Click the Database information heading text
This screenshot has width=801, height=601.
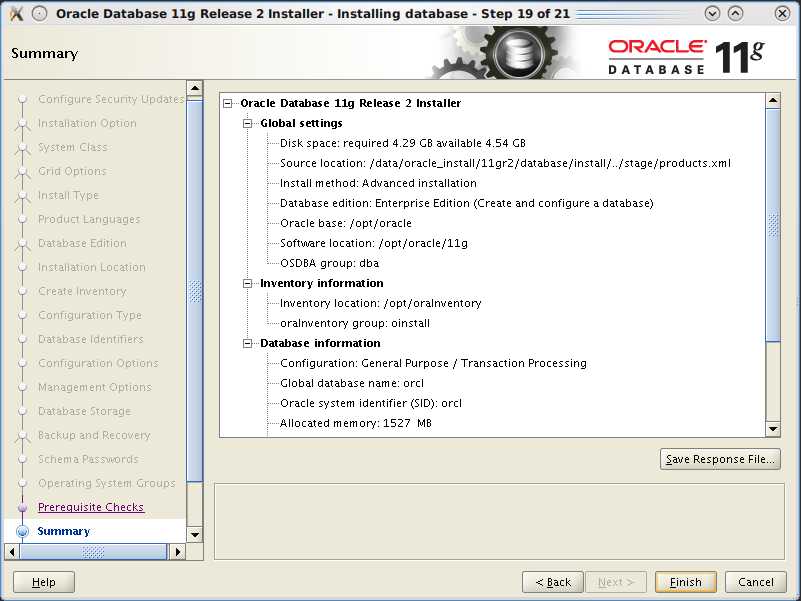point(320,343)
